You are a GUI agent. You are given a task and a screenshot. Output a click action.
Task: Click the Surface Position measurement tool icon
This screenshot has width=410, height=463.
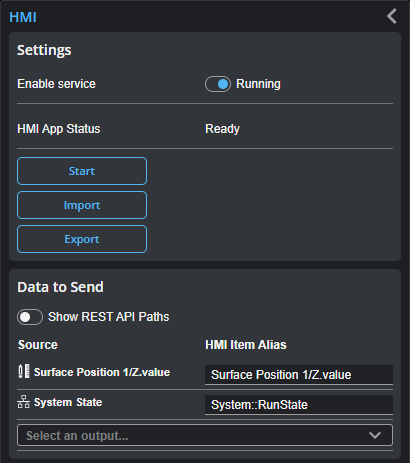[23, 371]
